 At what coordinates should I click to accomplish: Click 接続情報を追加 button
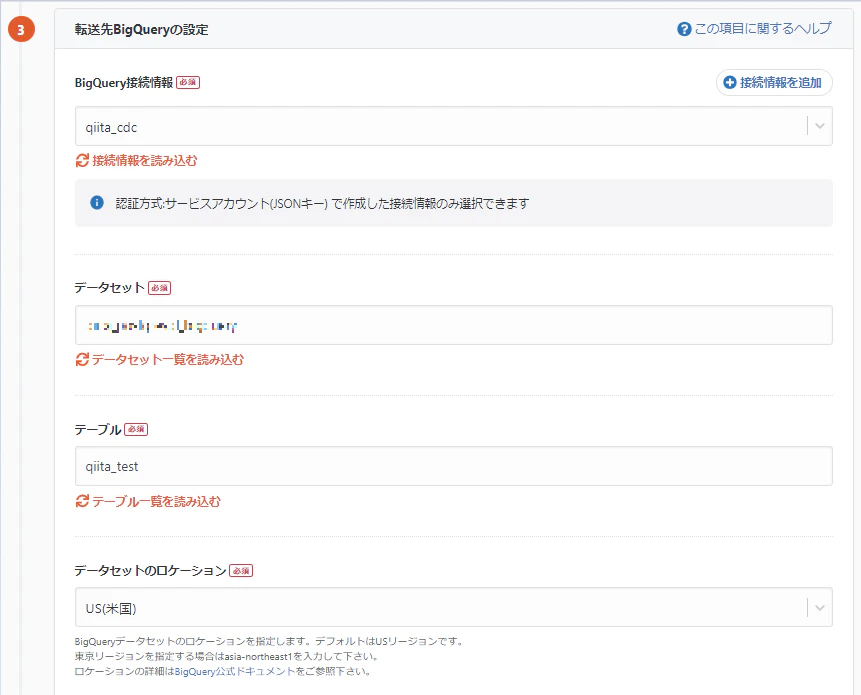pyautogui.click(x=774, y=82)
